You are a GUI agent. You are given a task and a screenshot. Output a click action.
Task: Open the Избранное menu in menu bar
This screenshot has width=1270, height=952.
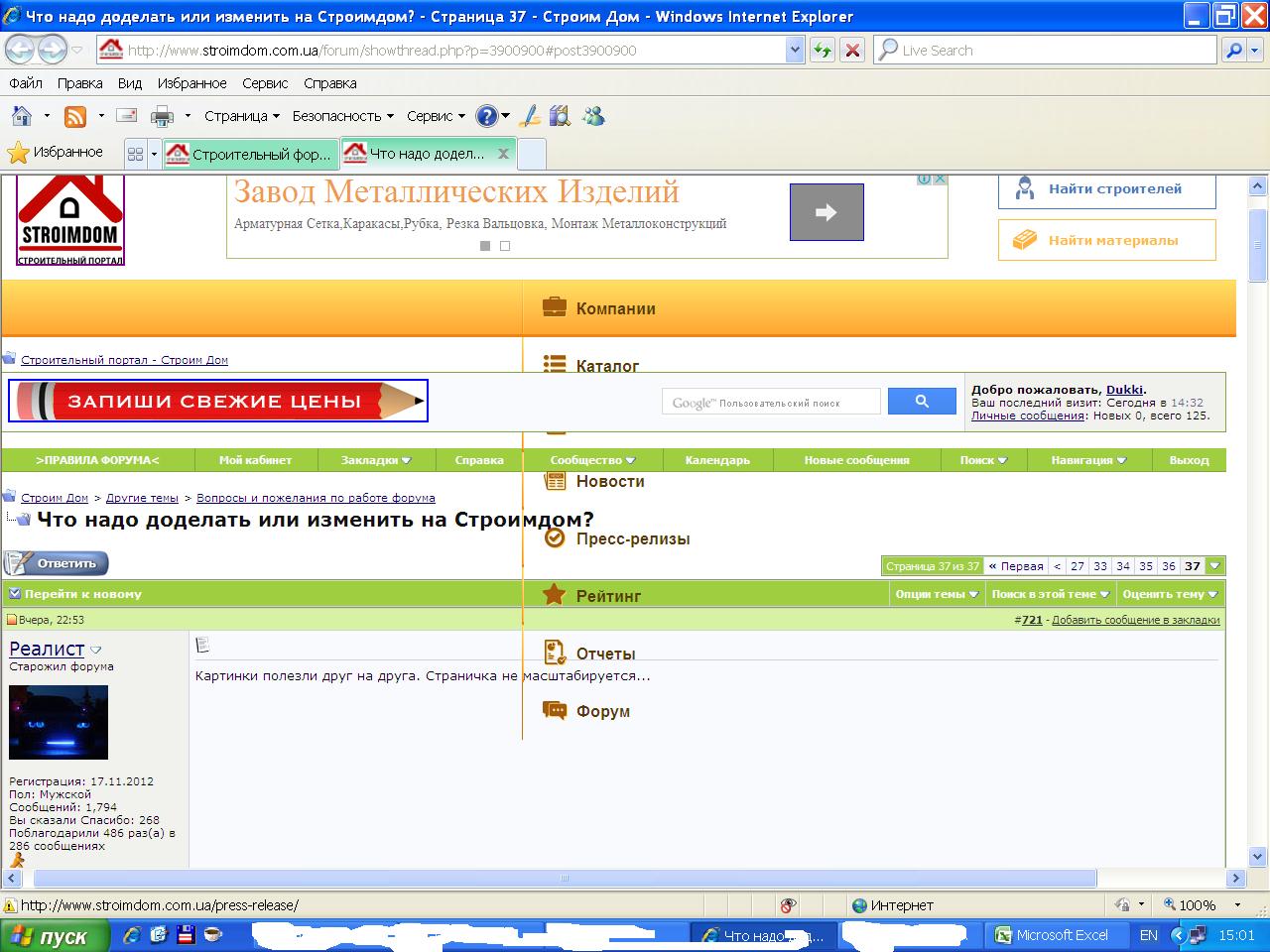191,83
